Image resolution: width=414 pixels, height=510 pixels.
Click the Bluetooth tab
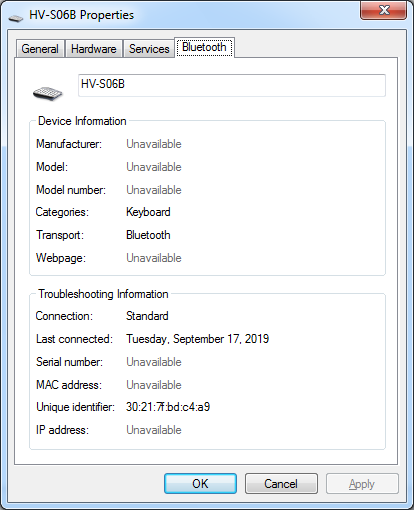click(x=204, y=47)
